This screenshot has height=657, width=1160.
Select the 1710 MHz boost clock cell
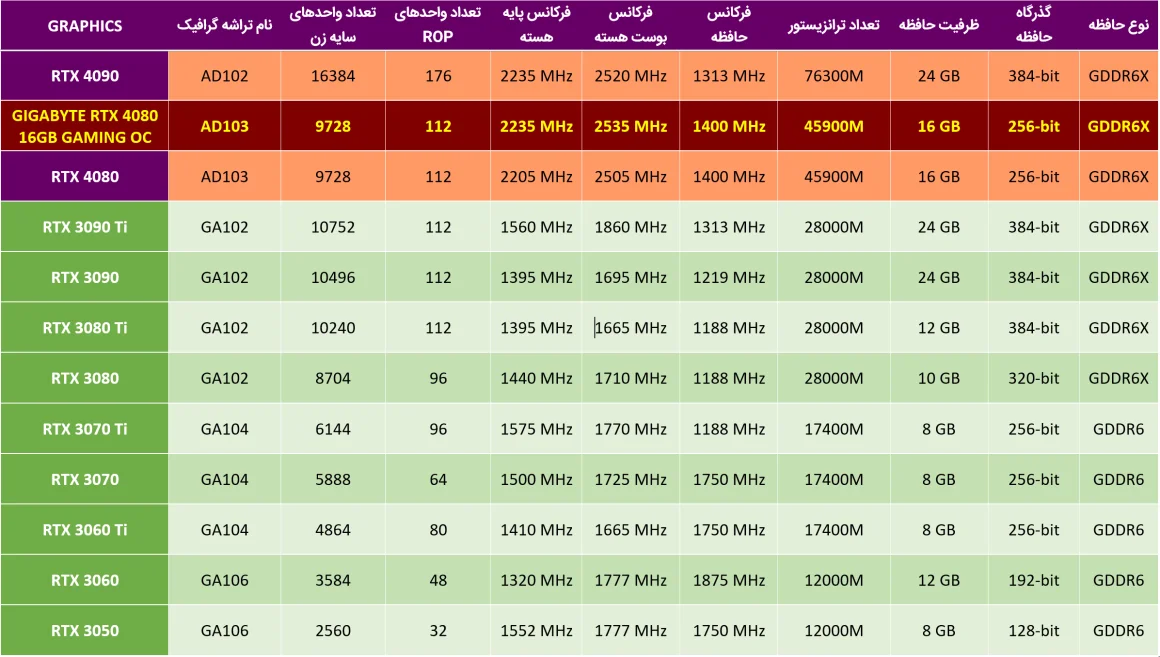(630, 378)
